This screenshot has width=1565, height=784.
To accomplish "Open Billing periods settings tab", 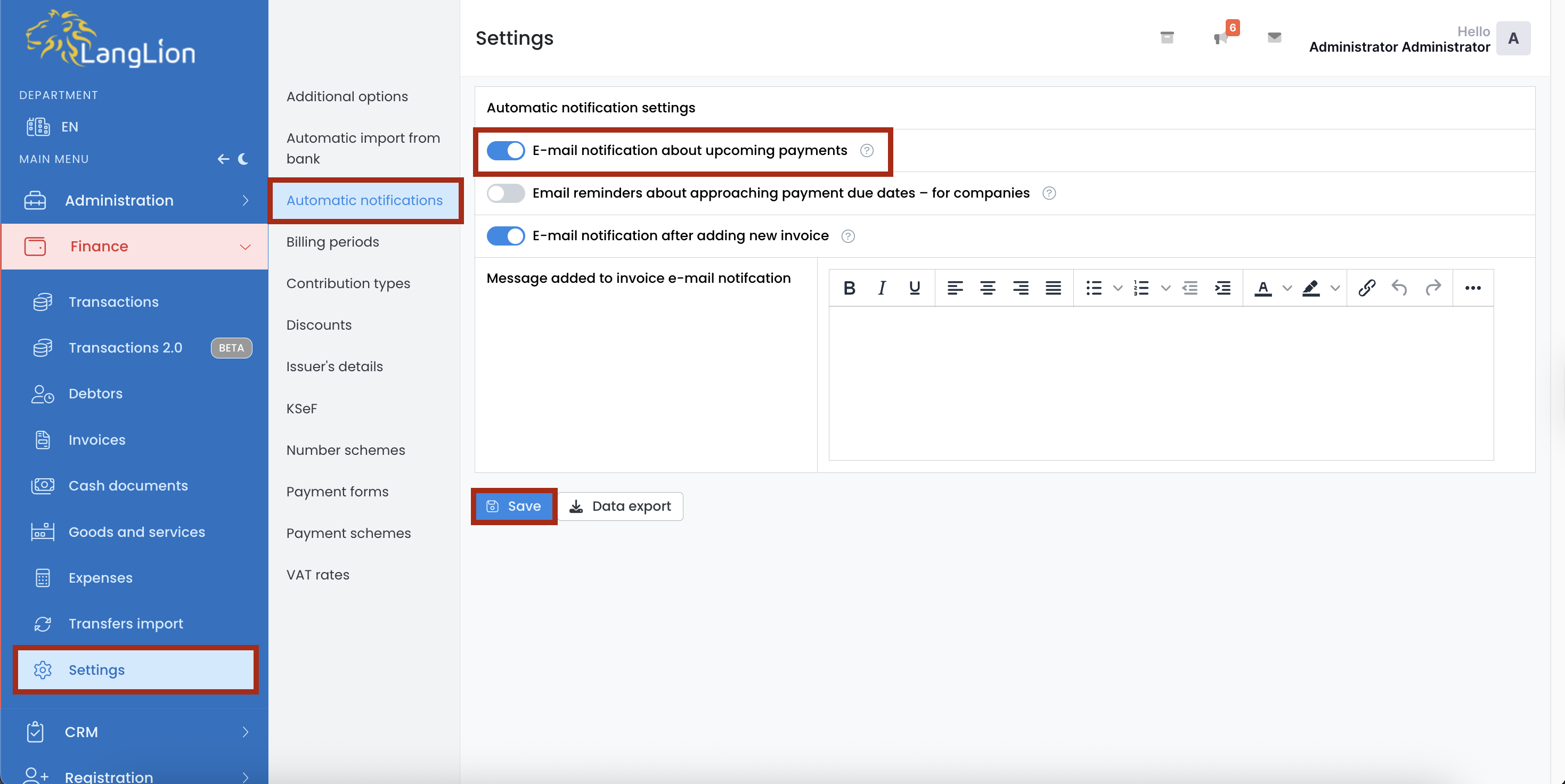I will (x=332, y=242).
